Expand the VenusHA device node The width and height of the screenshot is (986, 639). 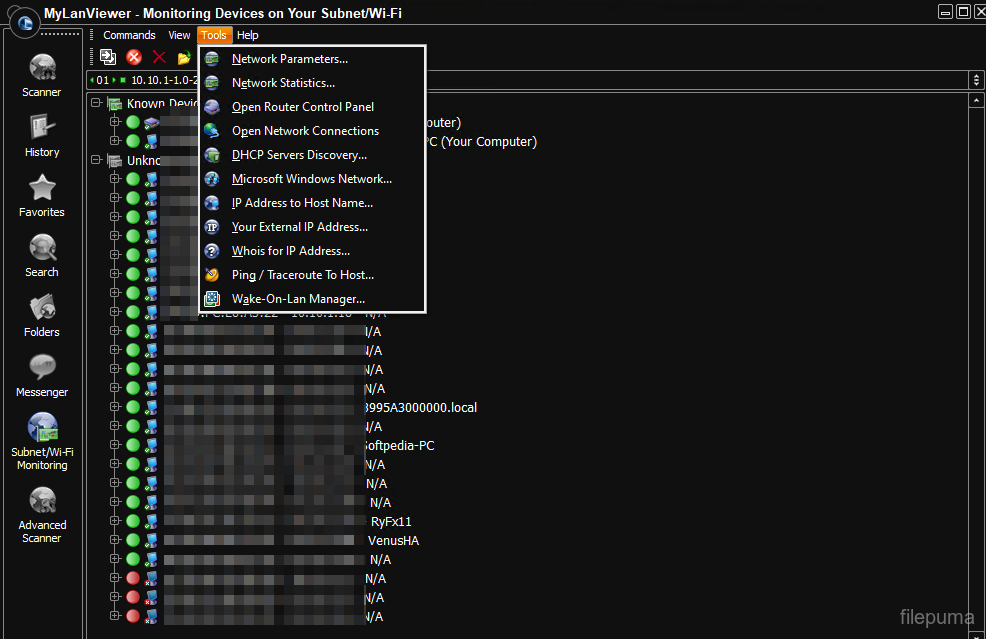pos(115,540)
